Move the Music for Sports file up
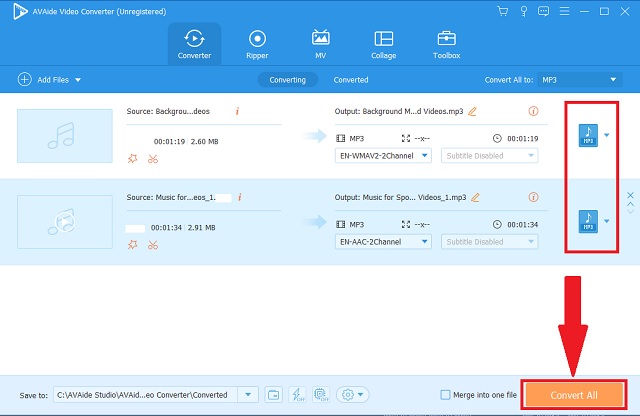The width and height of the screenshot is (640, 416). pyautogui.click(x=631, y=204)
